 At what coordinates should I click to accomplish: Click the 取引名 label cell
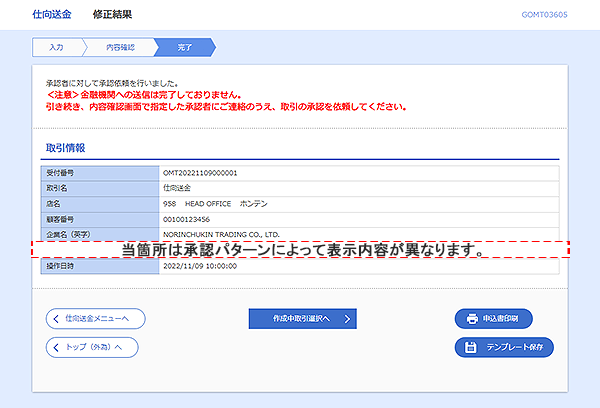tap(100, 188)
